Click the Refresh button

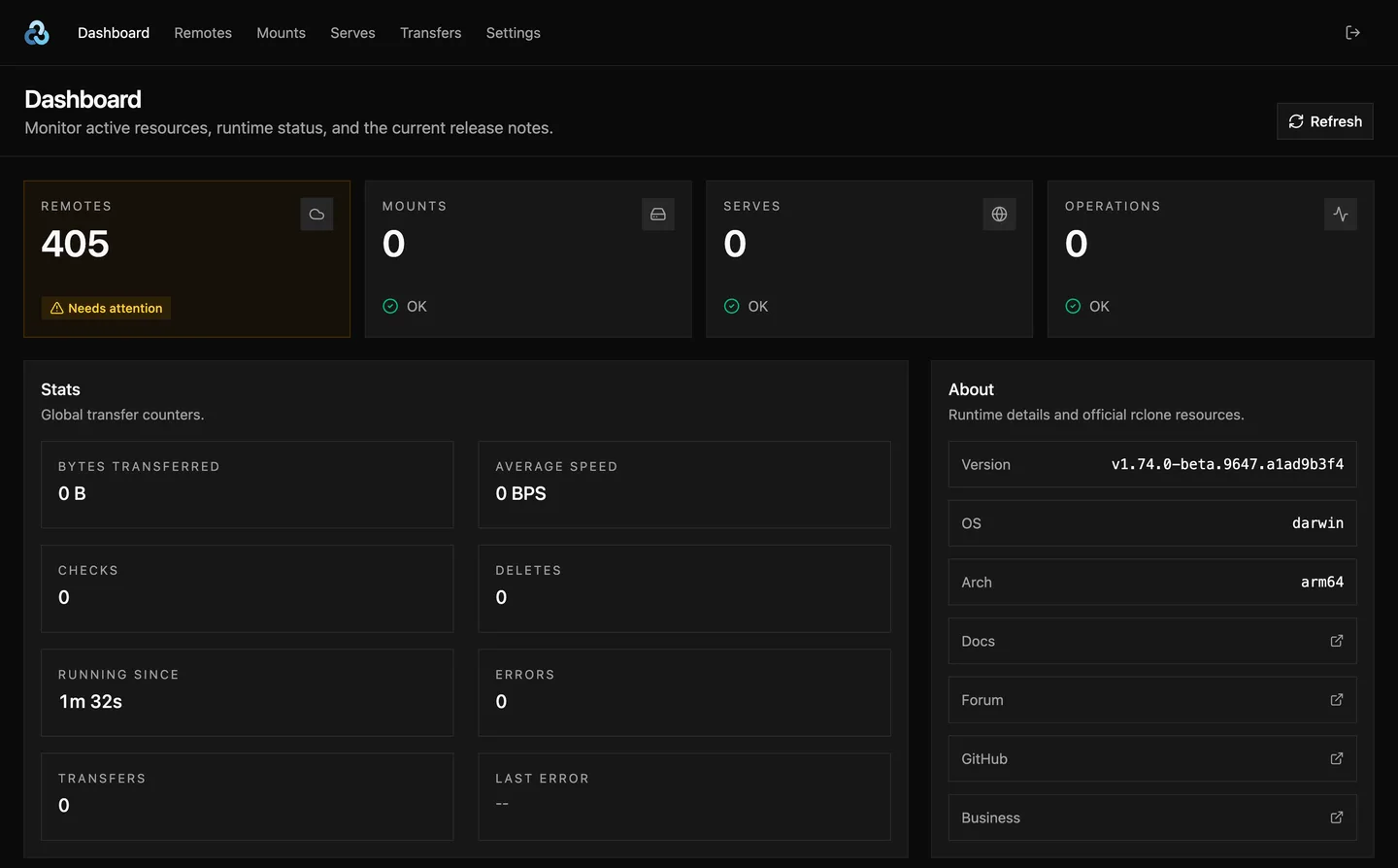pyautogui.click(x=1325, y=121)
